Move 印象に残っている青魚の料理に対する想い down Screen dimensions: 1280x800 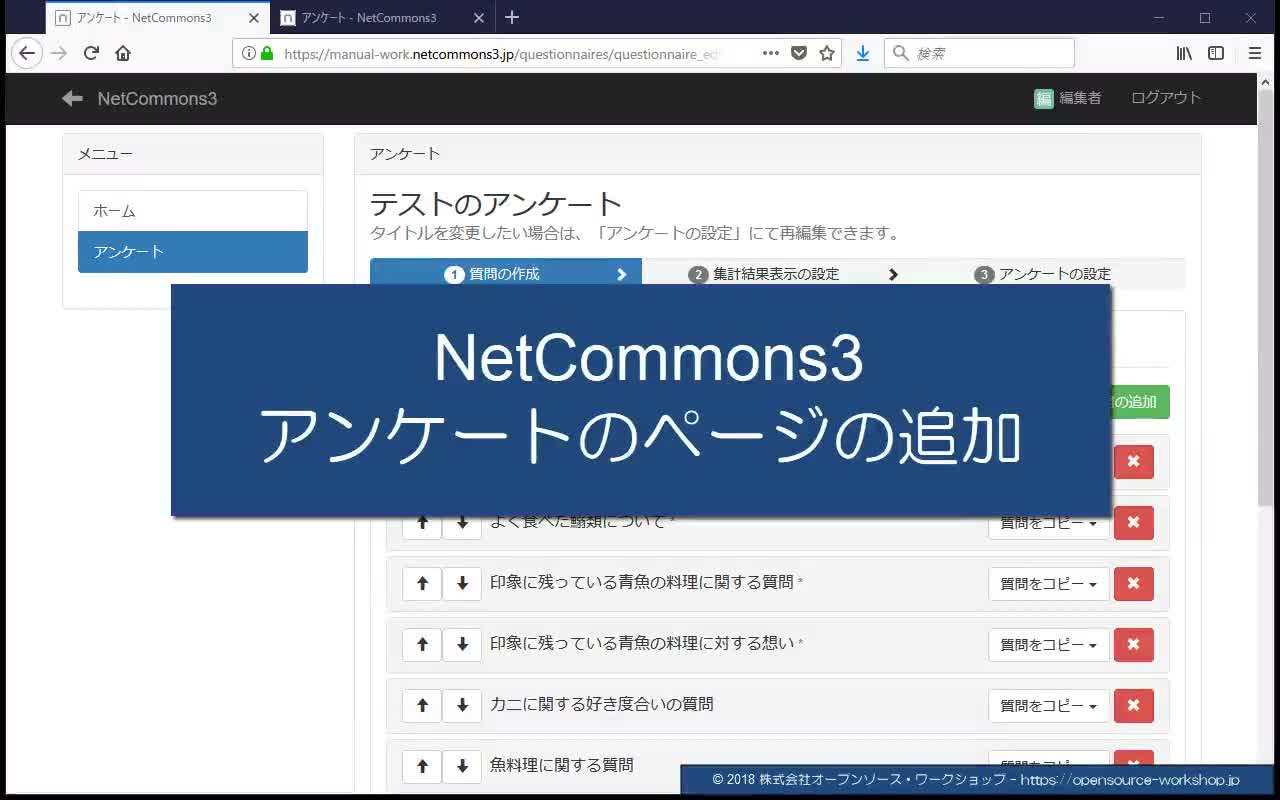tap(462, 645)
